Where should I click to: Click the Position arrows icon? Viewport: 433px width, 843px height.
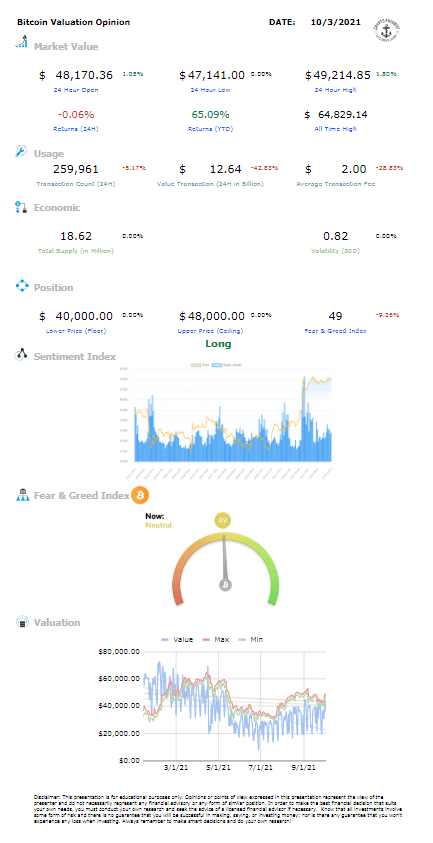(22, 285)
